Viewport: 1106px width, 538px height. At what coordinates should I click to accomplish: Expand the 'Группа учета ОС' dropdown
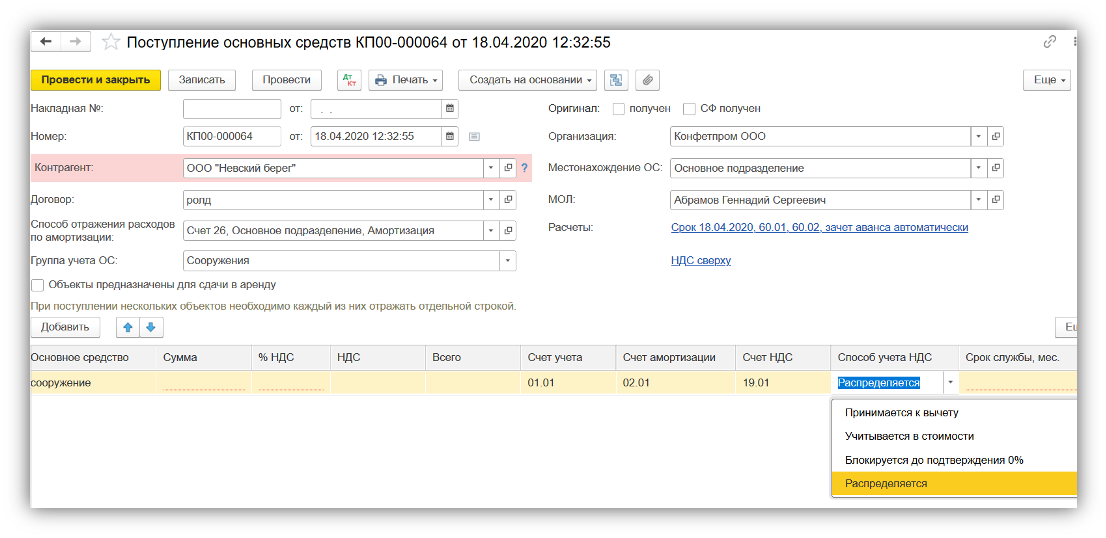508,261
